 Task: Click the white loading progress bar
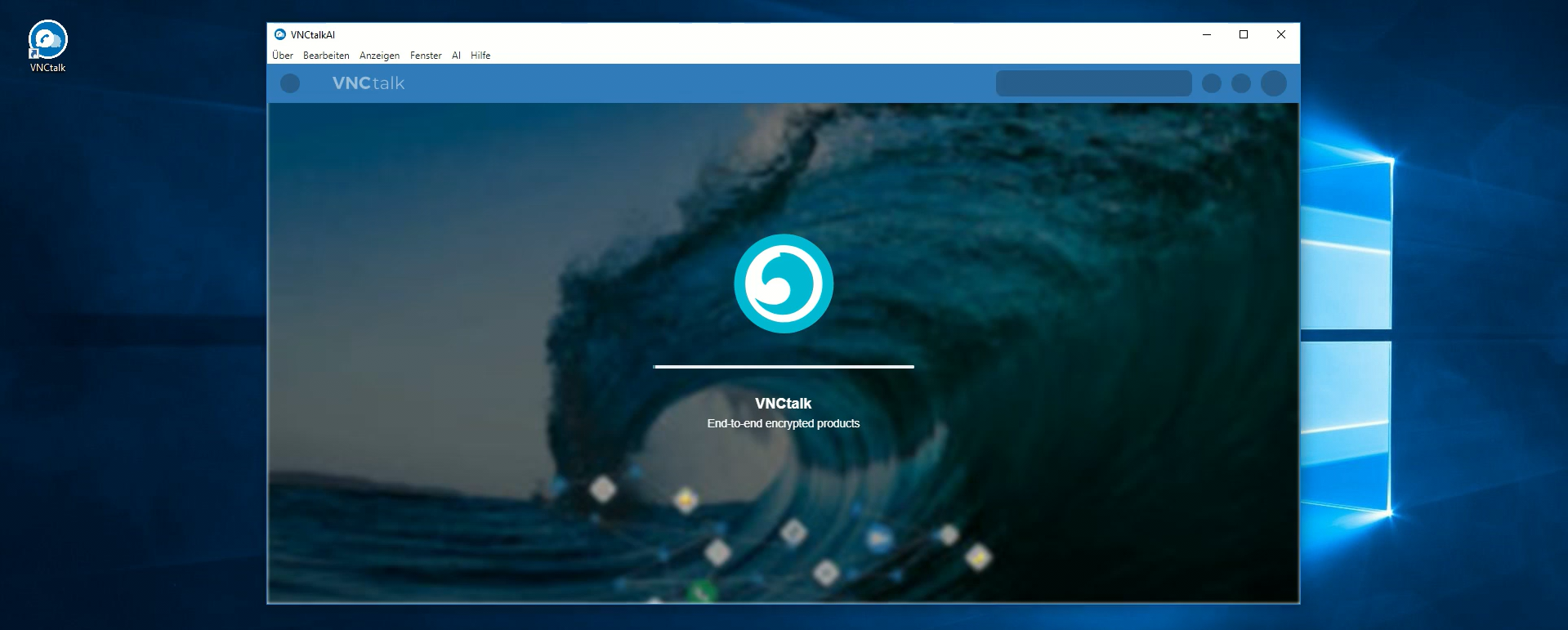[x=783, y=367]
